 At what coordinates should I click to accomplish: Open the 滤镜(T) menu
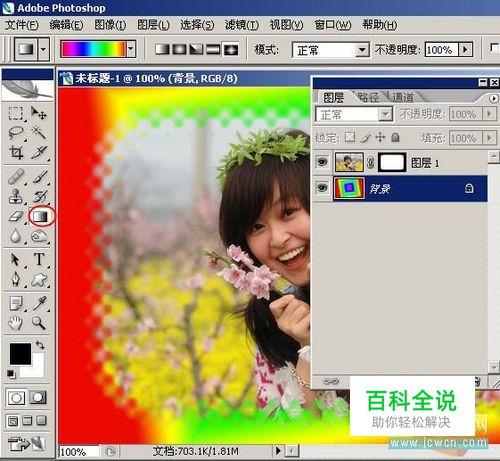click(242, 25)
